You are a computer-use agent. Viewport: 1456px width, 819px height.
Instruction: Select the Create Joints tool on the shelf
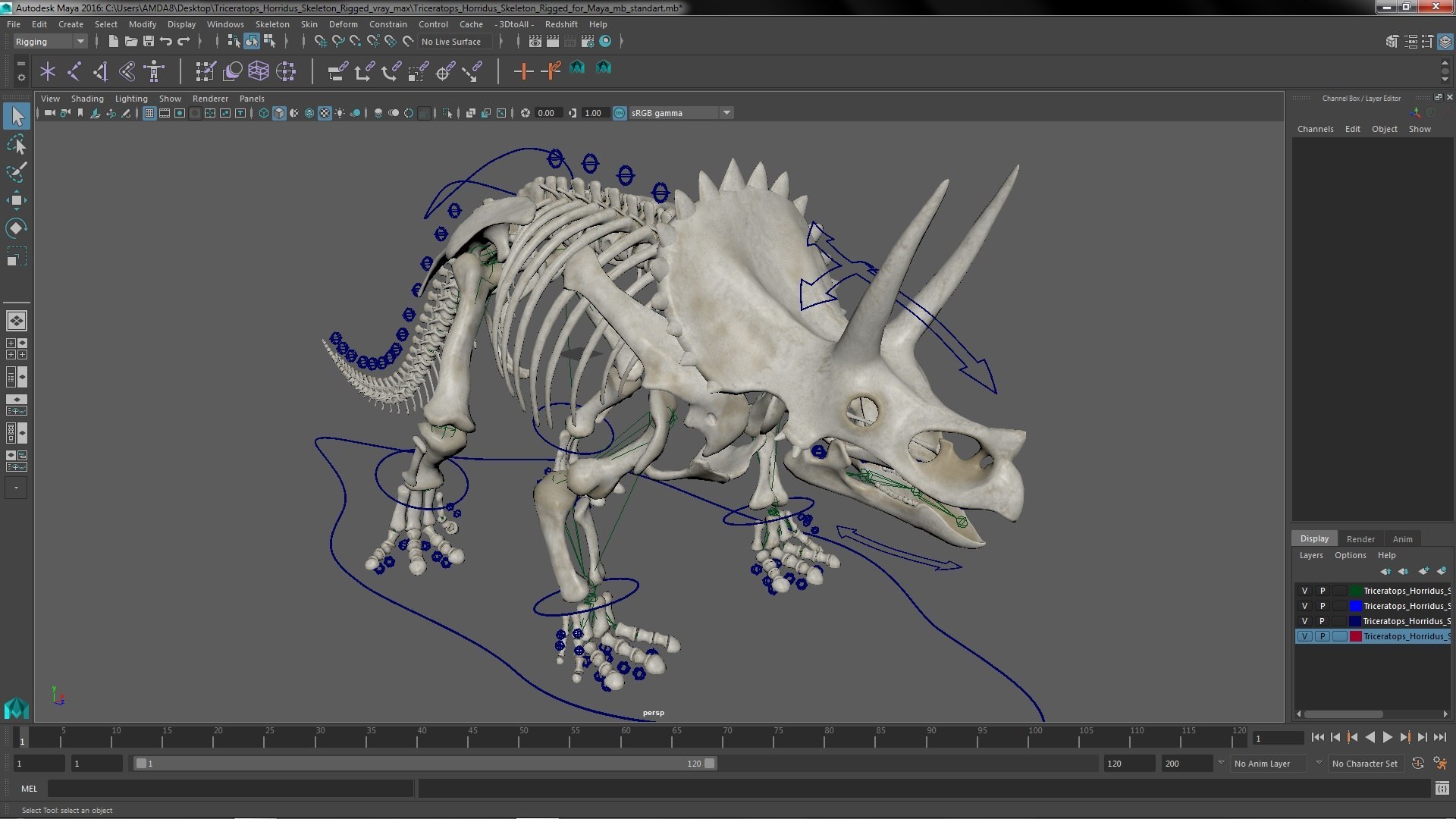pos(74,71)
